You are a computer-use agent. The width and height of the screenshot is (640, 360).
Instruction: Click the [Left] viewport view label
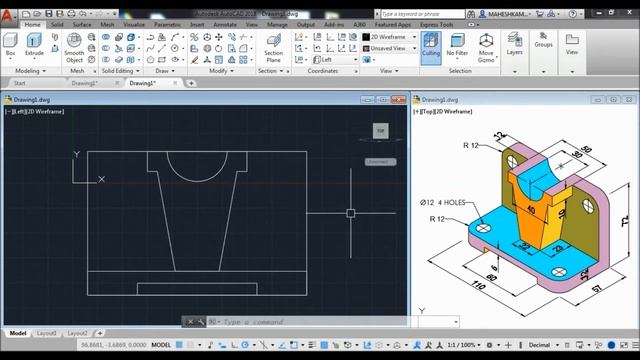[18, 111]
